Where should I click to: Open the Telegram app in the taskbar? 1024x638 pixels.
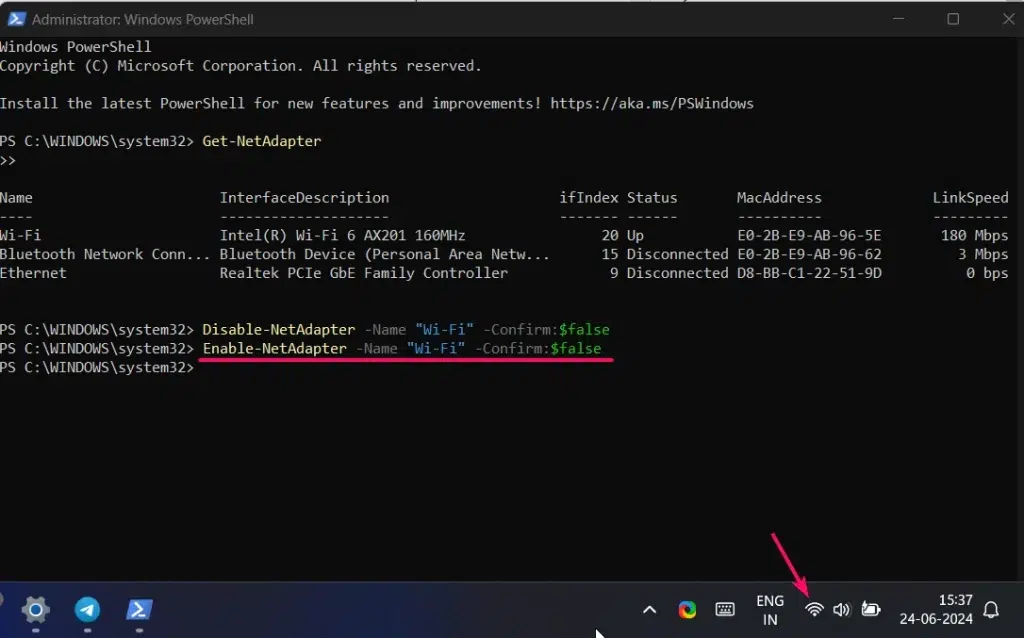(x=87, y=610)
